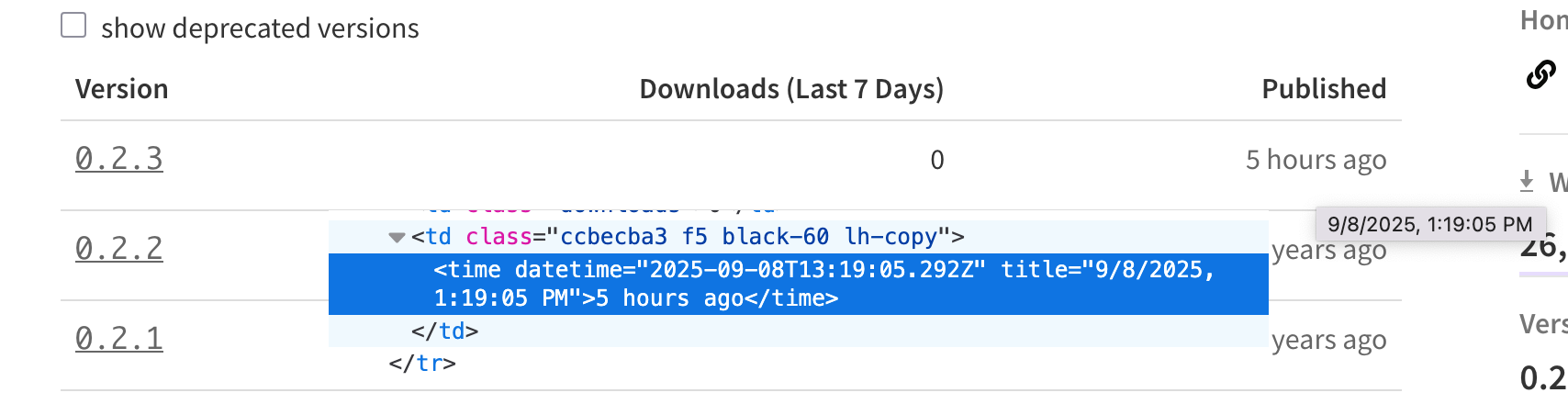1568x404 pixels.
Task: Click the "show deprecated versions" label text
Action: [260, 28]
